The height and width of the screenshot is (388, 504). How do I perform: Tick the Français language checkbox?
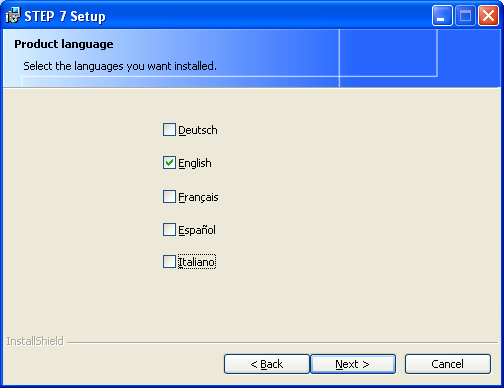(x=169, y=197)
